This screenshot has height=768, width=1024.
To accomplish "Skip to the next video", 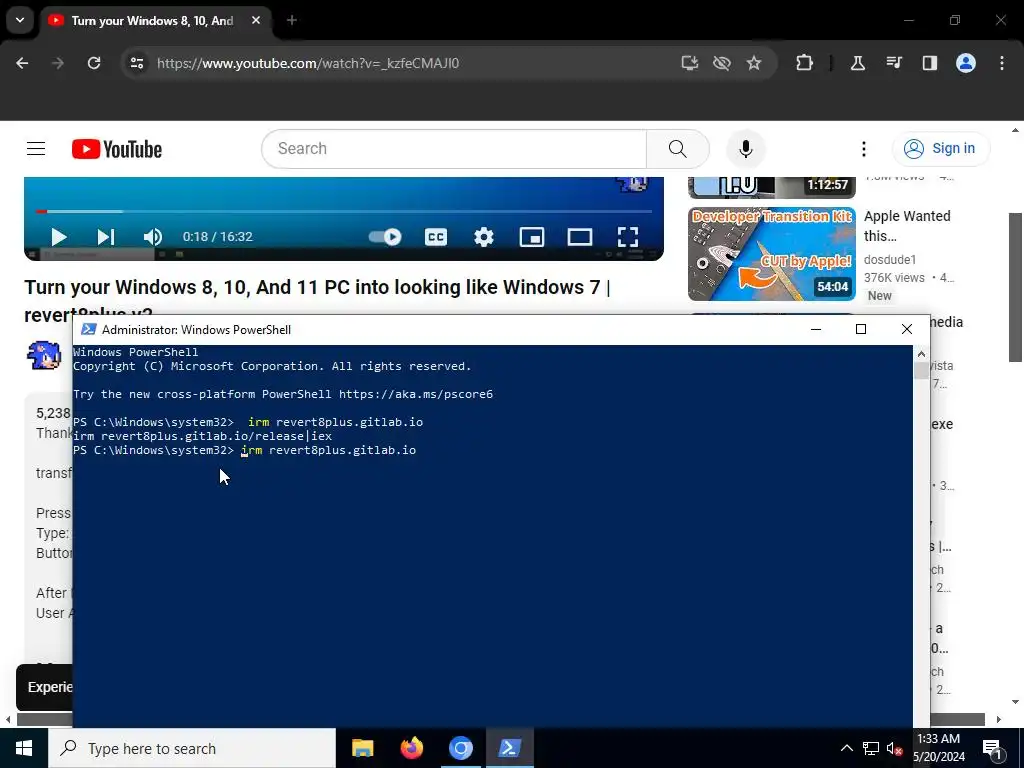I will (106, 237).
